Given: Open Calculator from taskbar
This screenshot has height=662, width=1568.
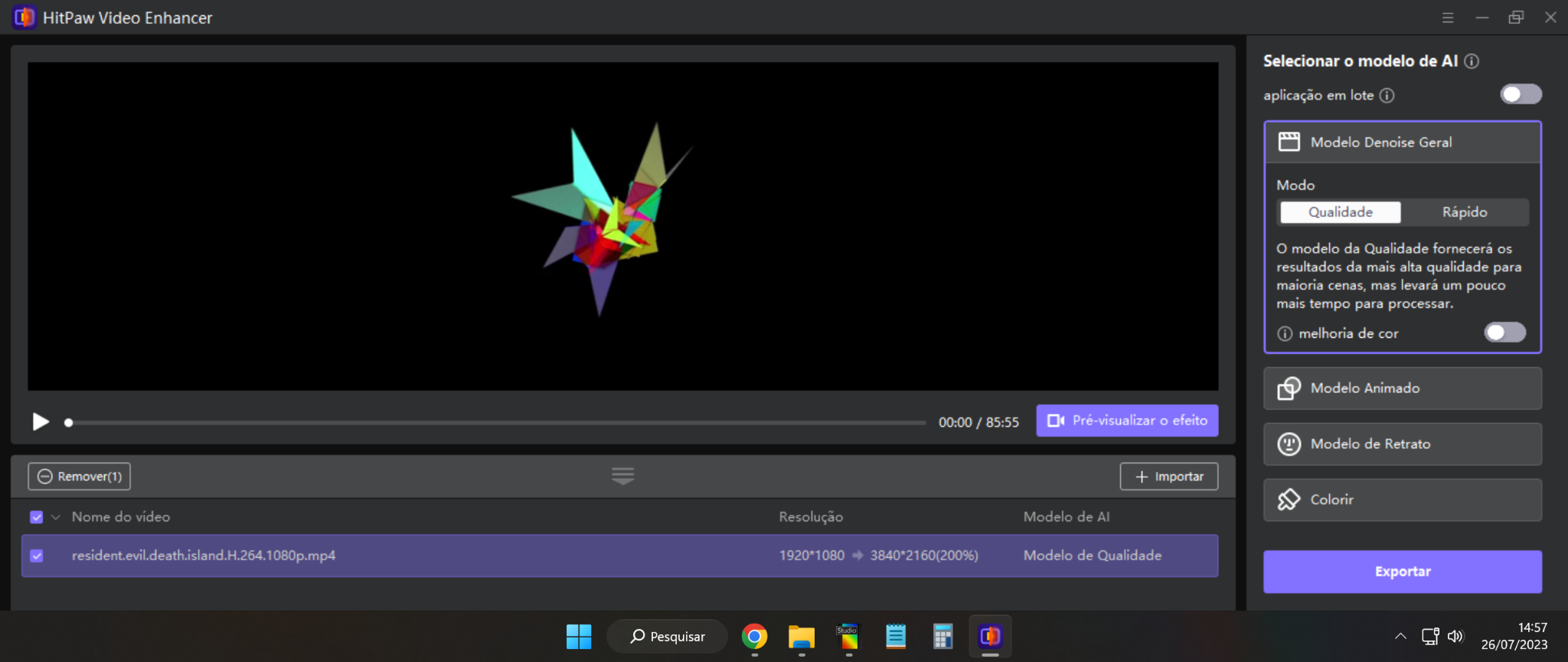Looking at the screenshot, I should click(x=942, y=637).
